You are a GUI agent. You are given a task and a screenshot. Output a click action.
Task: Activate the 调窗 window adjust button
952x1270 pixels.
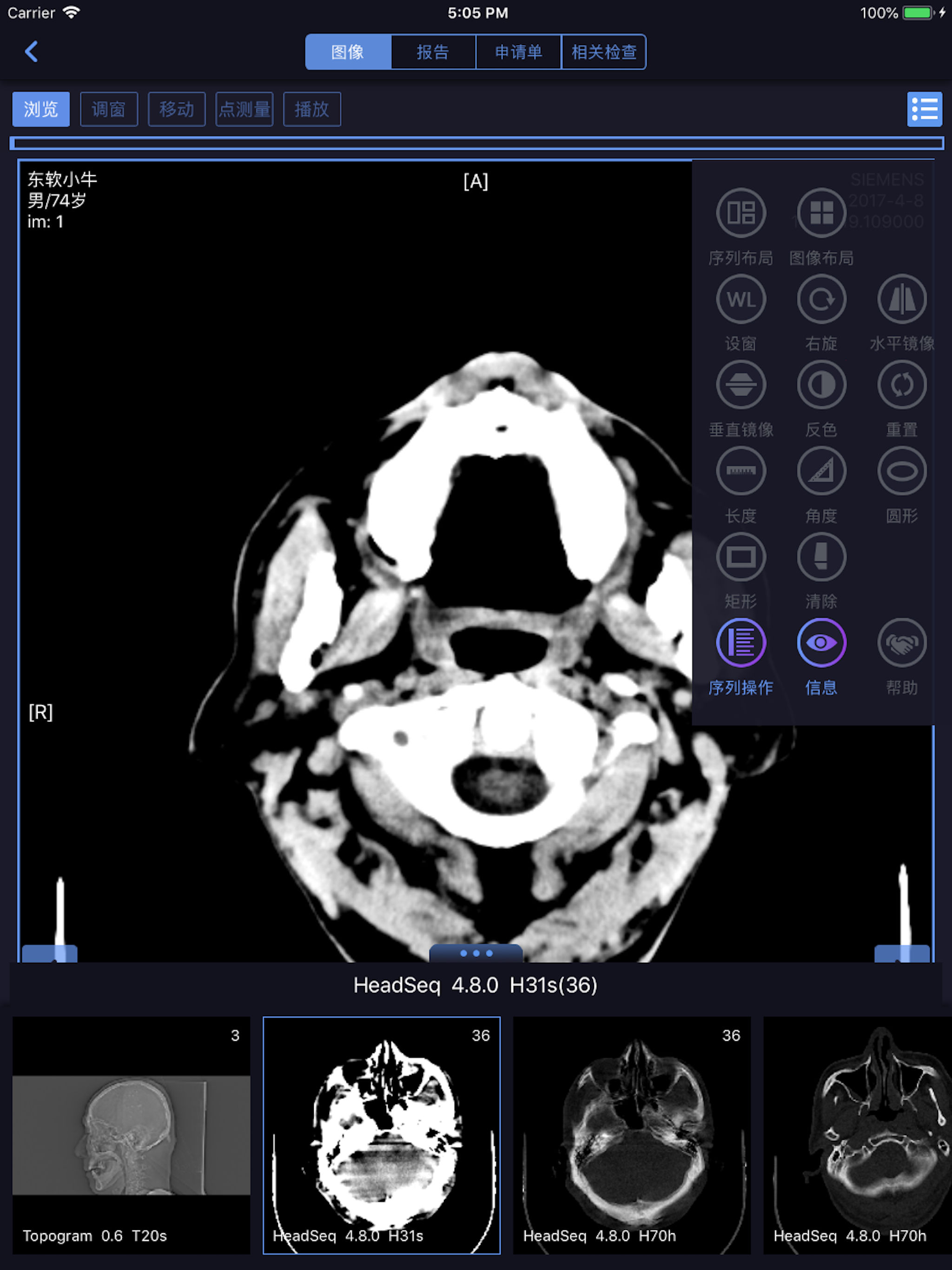click(108, 109)
